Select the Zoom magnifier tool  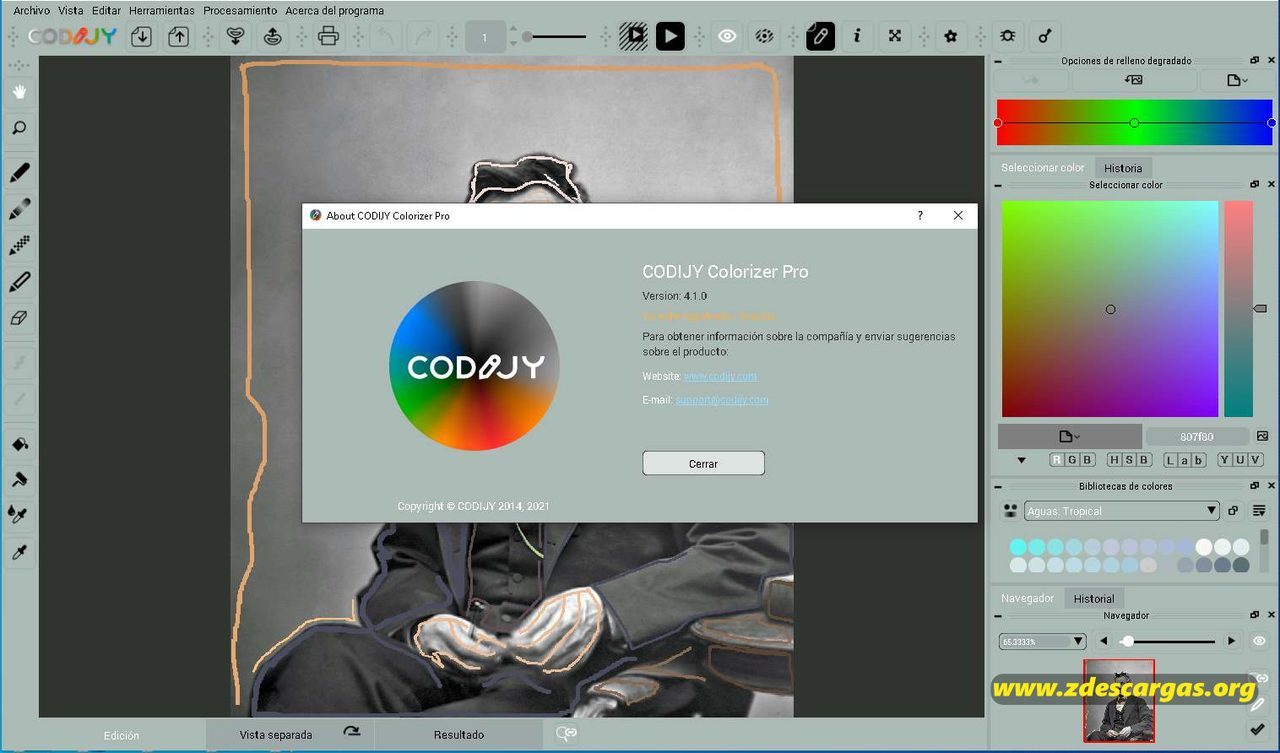[x=19, y=128]
